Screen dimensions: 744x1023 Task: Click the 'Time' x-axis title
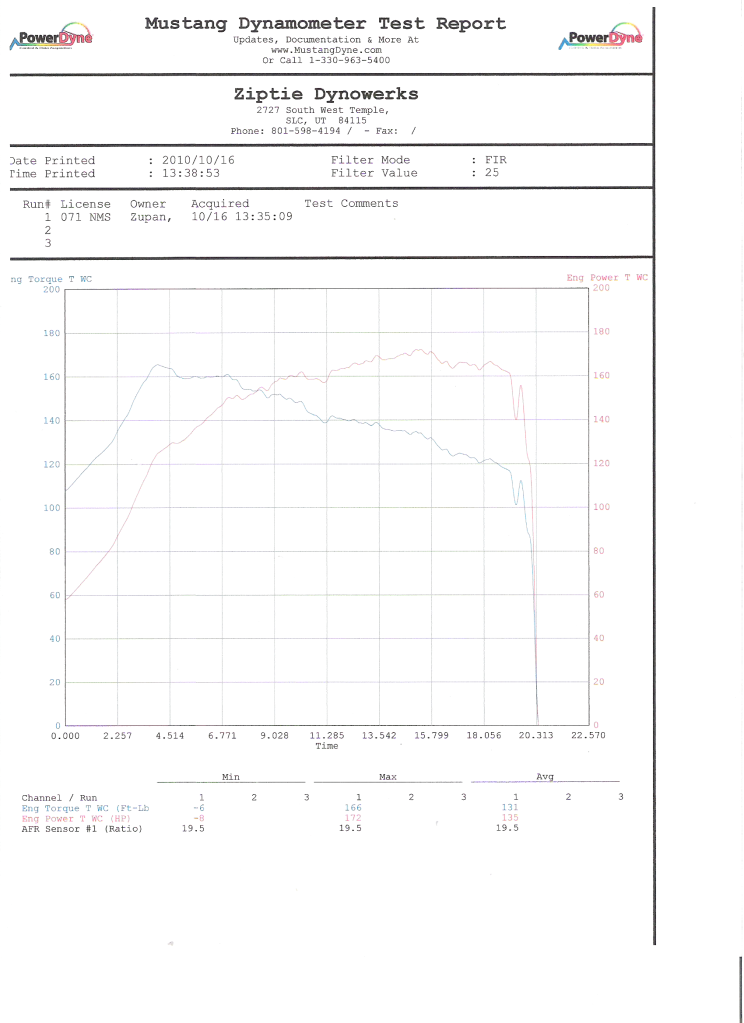point(327,746)
